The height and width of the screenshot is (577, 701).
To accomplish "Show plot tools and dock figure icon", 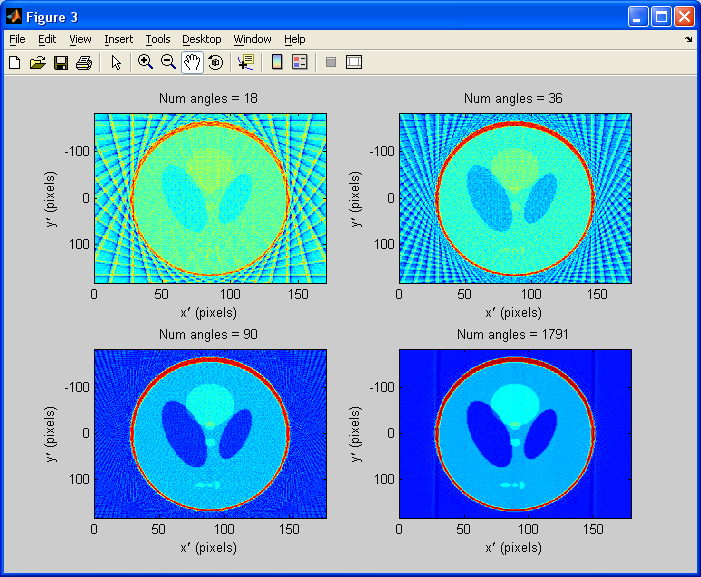I will pyautogui.click(x=354, y=62).
